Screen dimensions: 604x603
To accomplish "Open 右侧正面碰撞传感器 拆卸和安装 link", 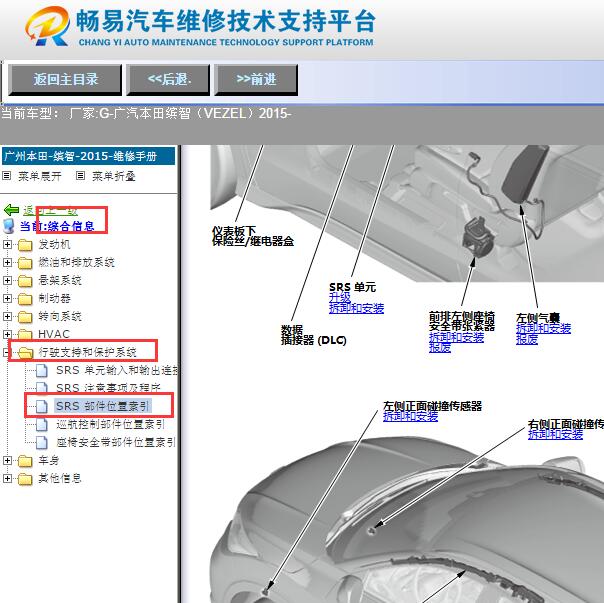I will (x=555, y=434).
